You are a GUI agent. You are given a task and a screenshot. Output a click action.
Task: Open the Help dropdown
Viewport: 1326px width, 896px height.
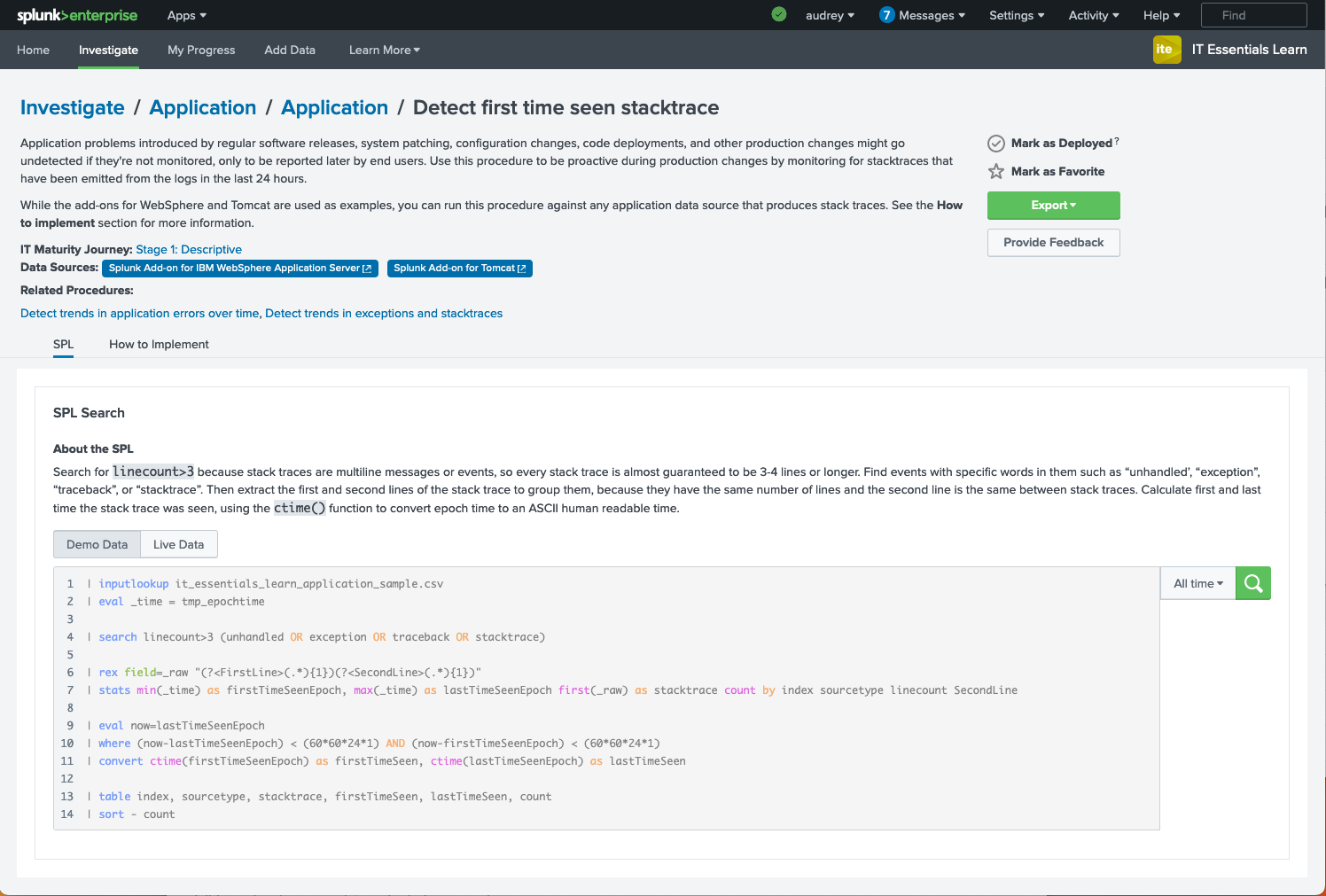[1162, 15]
